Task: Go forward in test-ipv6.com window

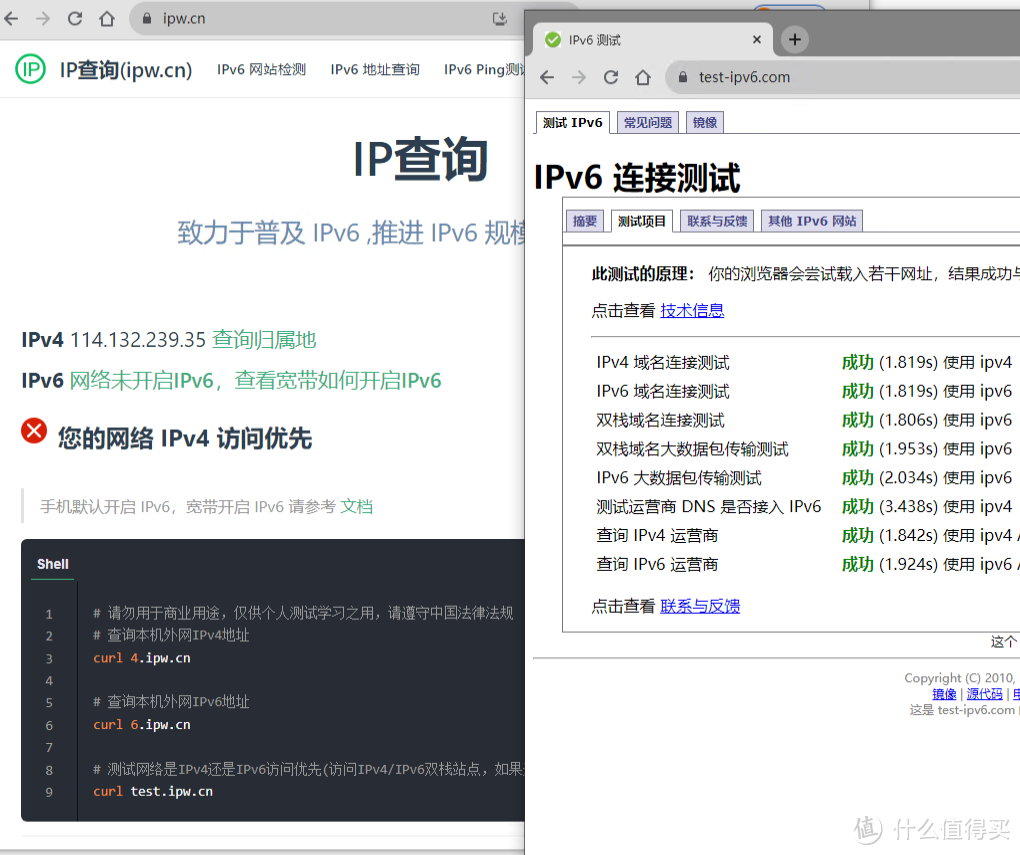Action: [579, 77]
